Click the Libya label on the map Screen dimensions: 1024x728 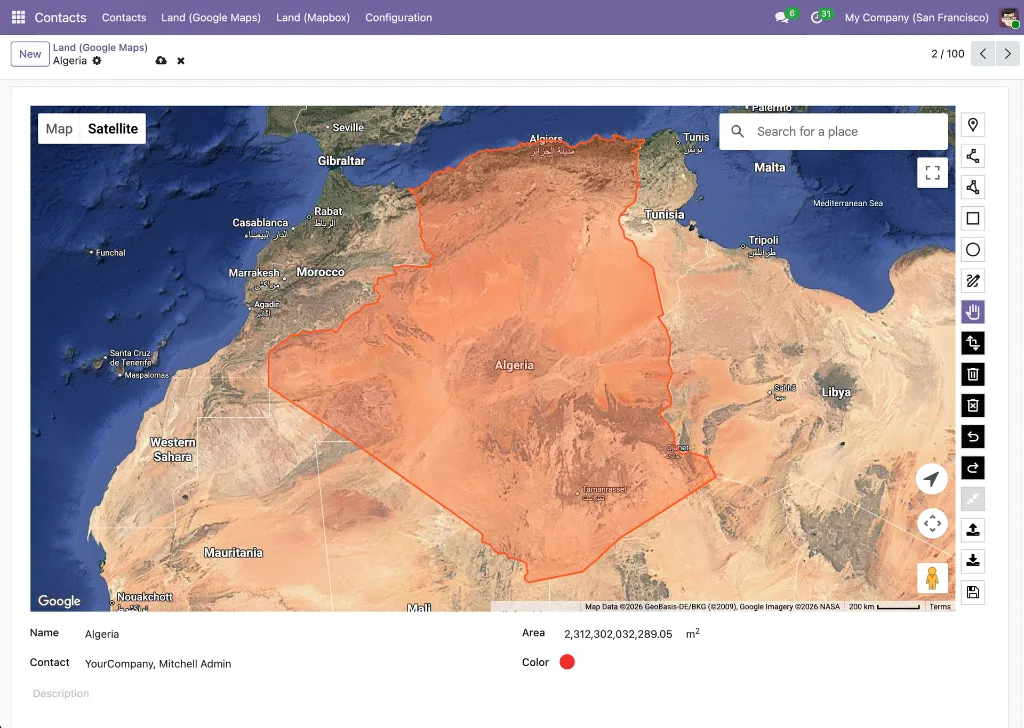[x=836, y=392]
